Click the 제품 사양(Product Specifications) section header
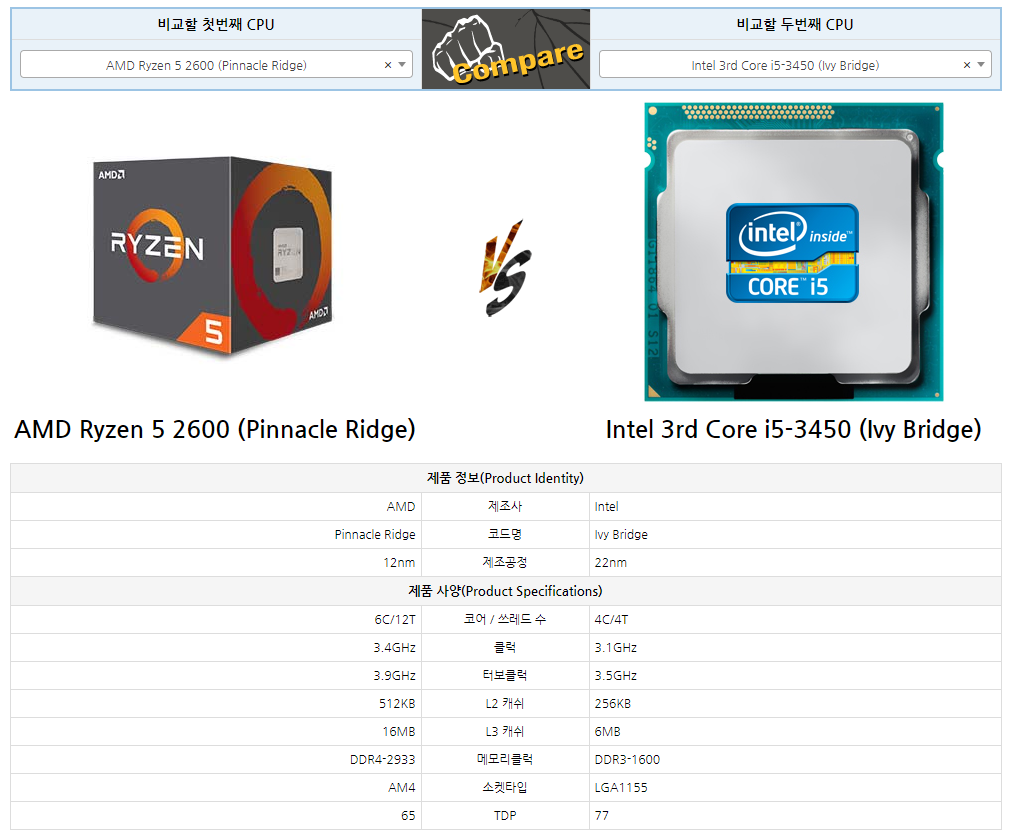The width and height of the screenshot is (1011, 840). pyautogui.click(x=505, y=591)
